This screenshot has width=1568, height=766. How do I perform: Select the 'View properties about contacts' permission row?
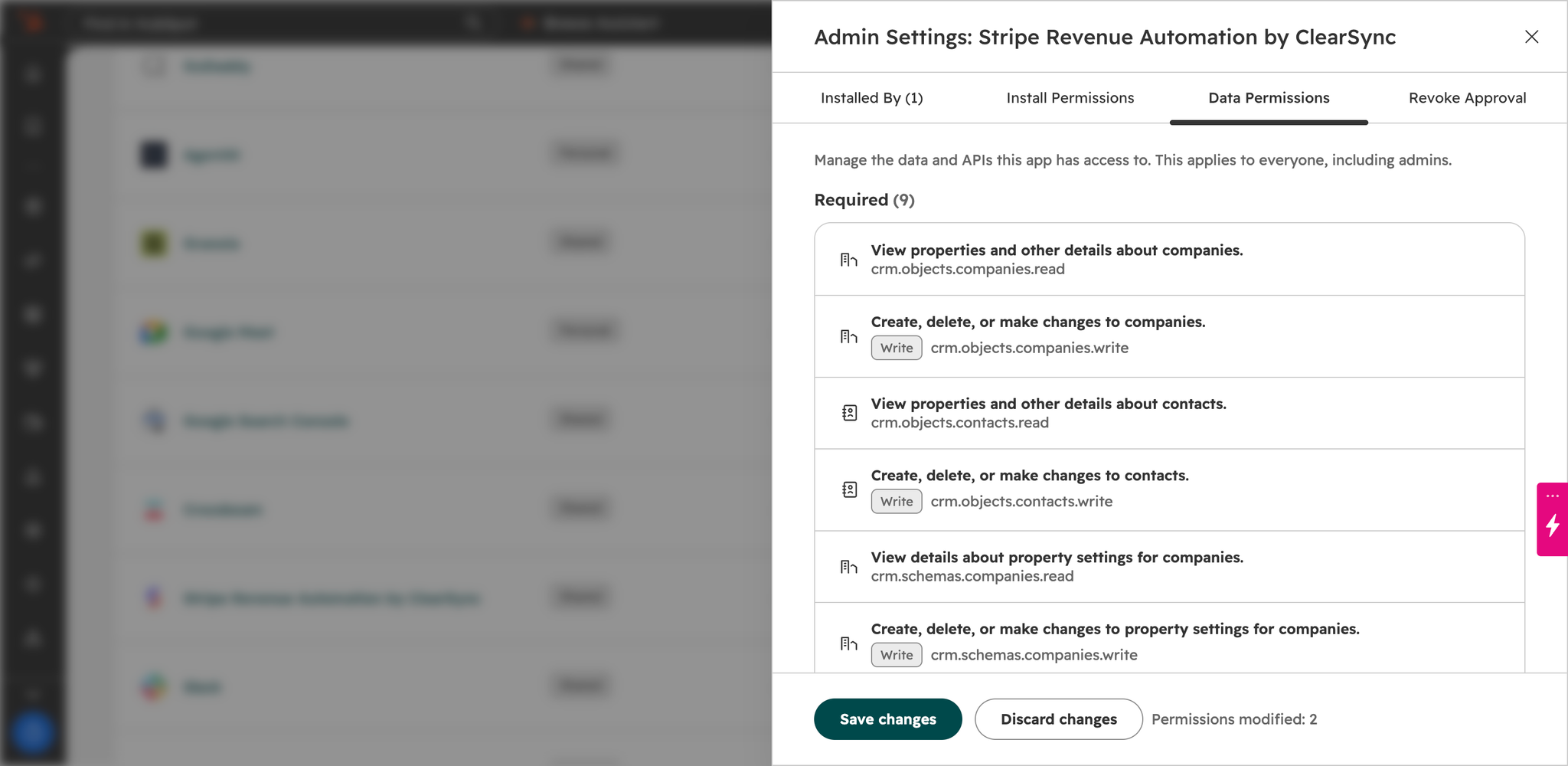[1169, 413]
